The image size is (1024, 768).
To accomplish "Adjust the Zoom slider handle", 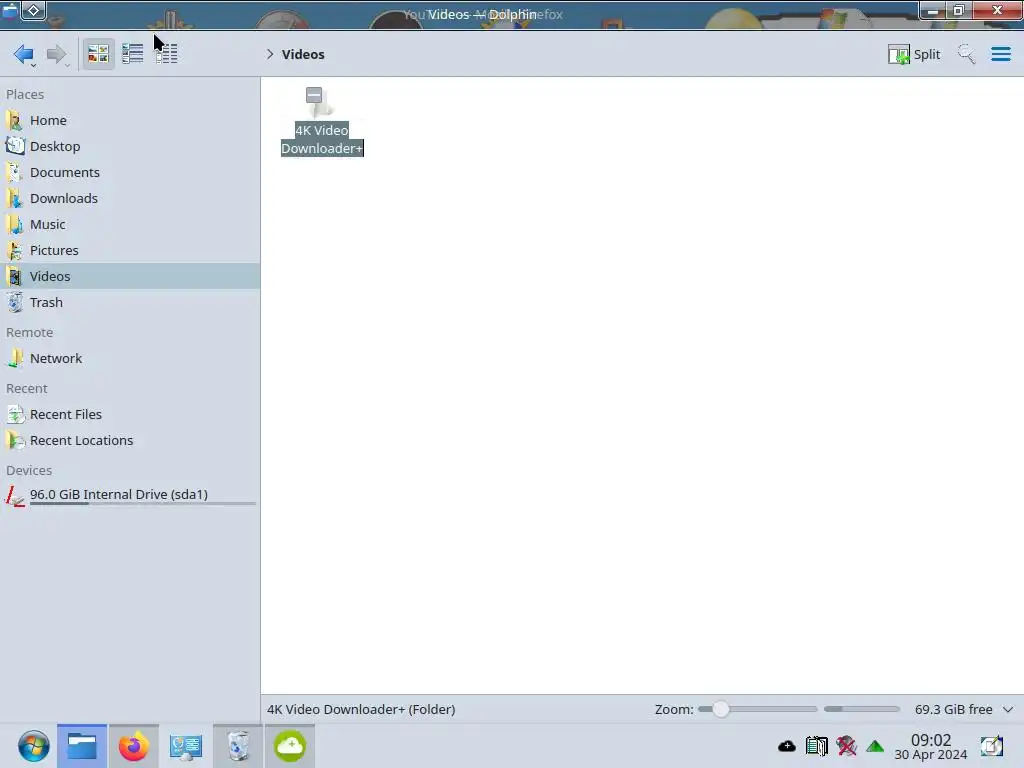I will coord(720,709).
